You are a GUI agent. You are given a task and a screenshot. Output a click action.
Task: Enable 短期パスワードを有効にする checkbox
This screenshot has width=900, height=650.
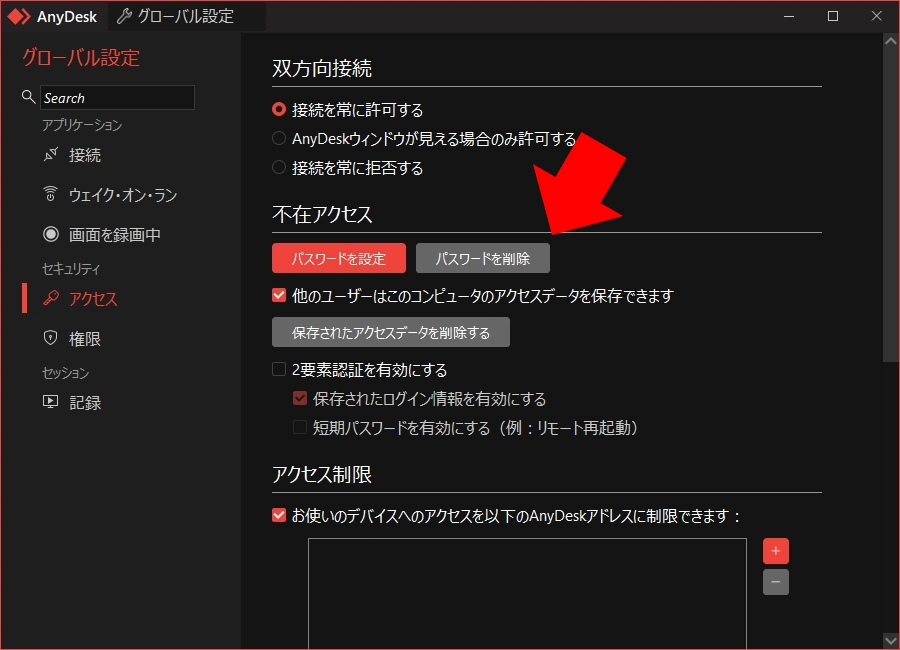coord(299,427)
